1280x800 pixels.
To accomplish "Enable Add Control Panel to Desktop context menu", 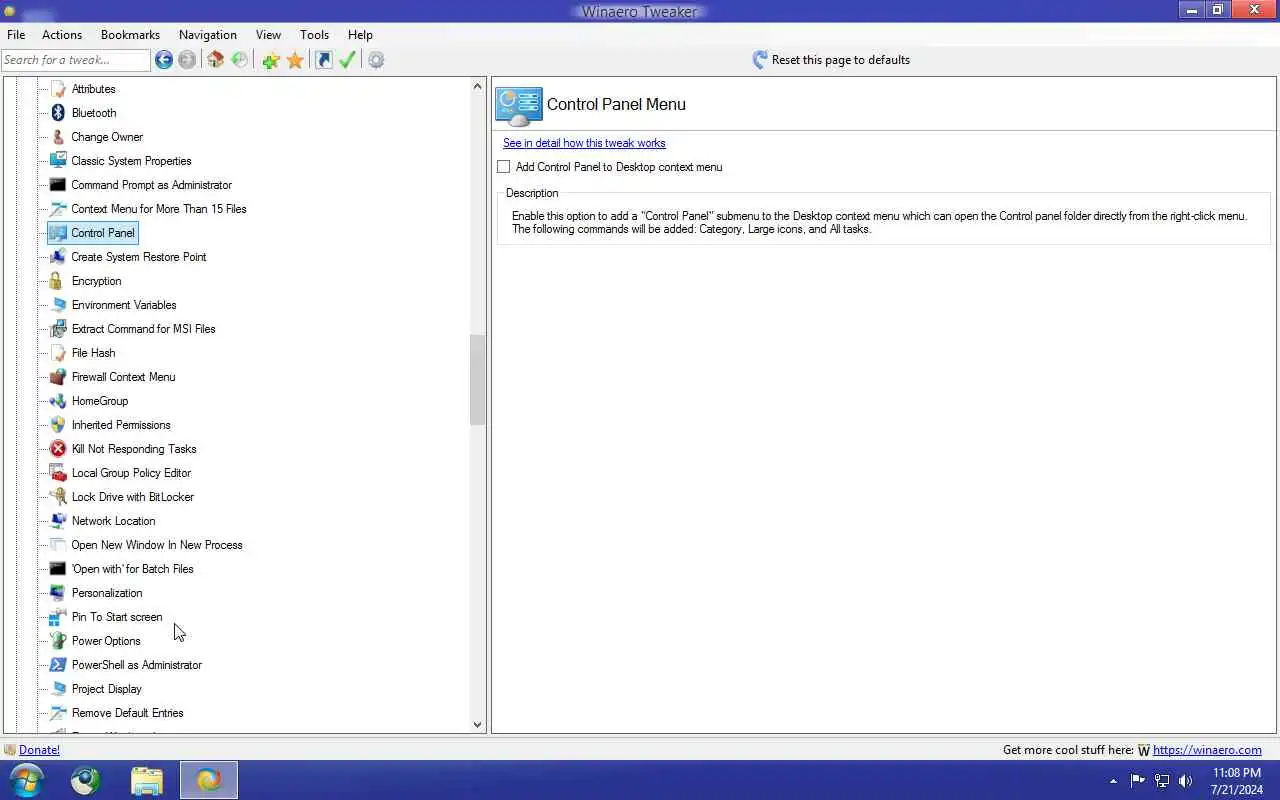I will 504,167.
